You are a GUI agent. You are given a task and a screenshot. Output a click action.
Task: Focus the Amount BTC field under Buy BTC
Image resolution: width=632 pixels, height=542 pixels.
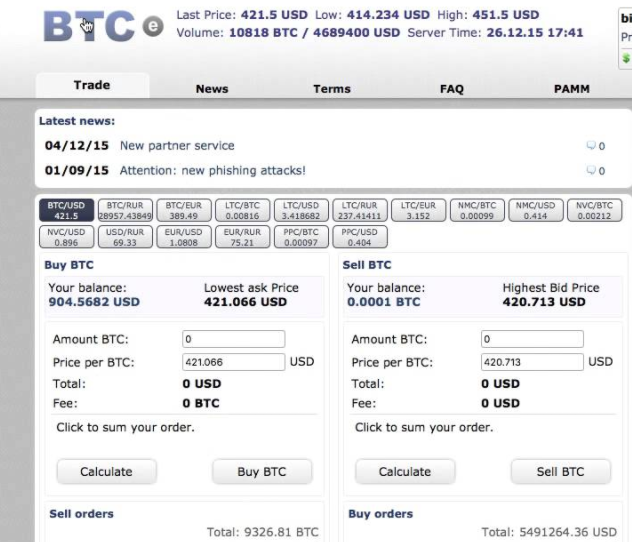click(233, 339)
